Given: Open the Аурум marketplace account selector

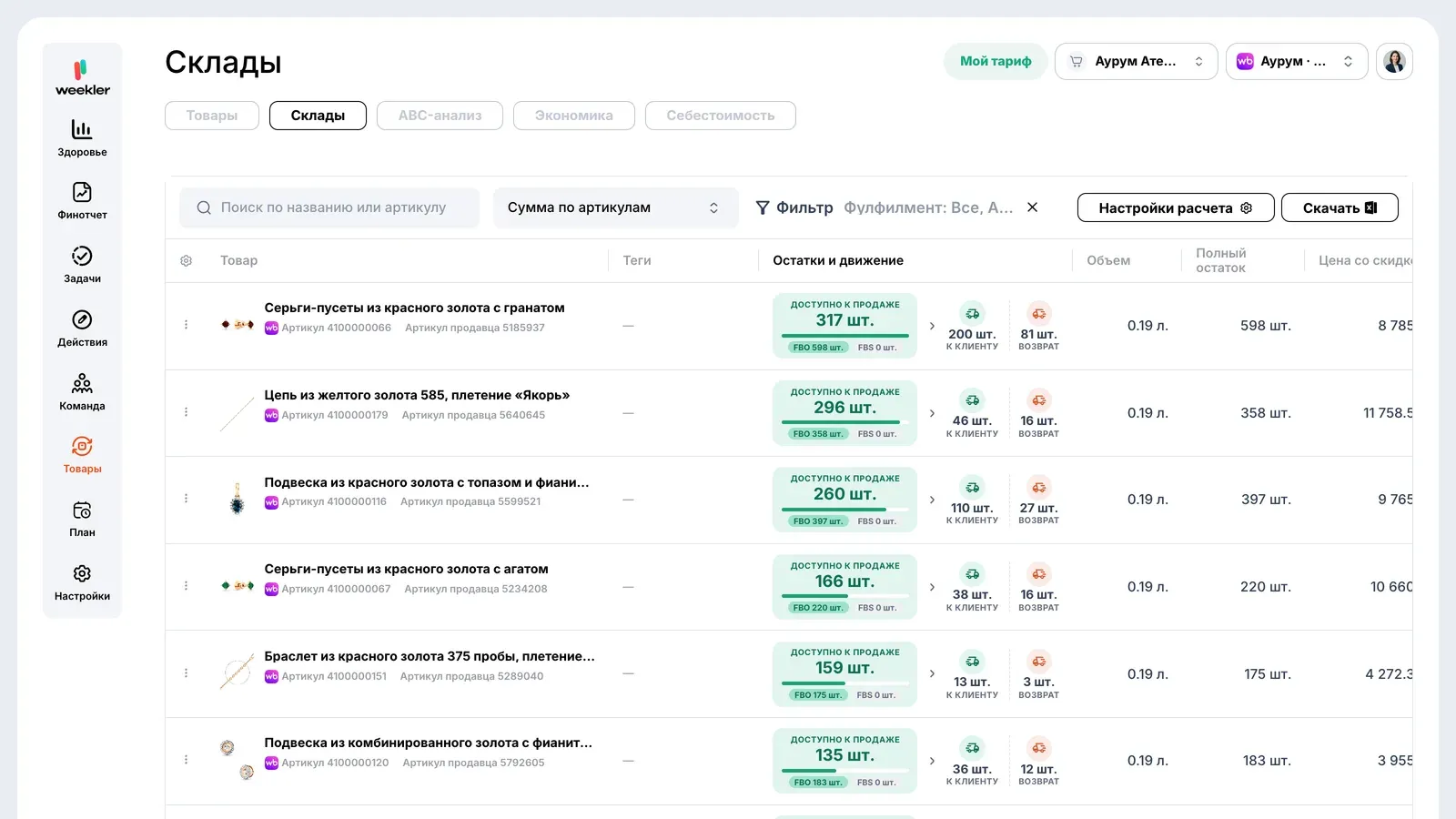Looking at the screenshot, I should point(1297,62).
